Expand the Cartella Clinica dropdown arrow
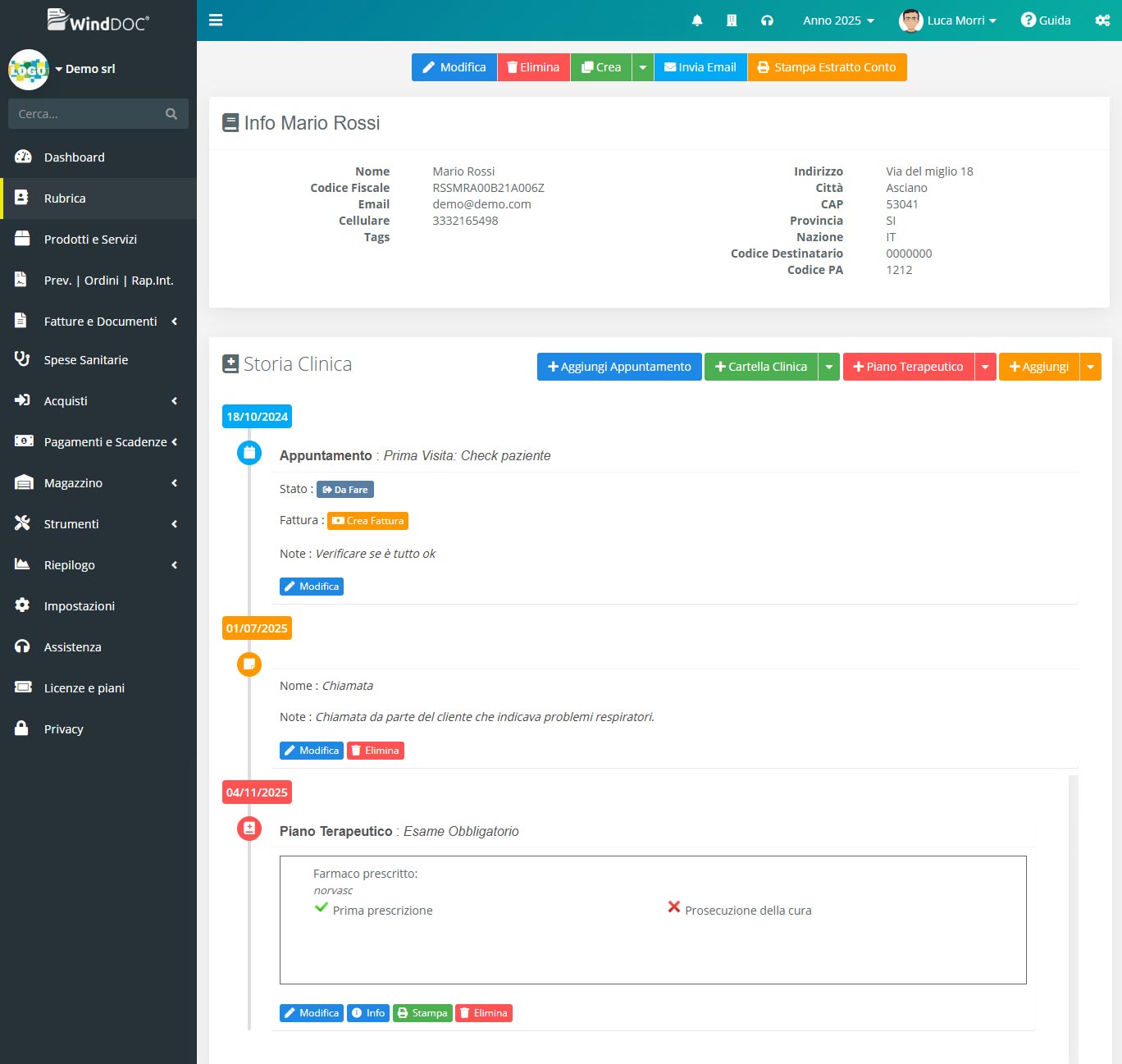This screenshot has width=1122, height=1064. (829, 367)
